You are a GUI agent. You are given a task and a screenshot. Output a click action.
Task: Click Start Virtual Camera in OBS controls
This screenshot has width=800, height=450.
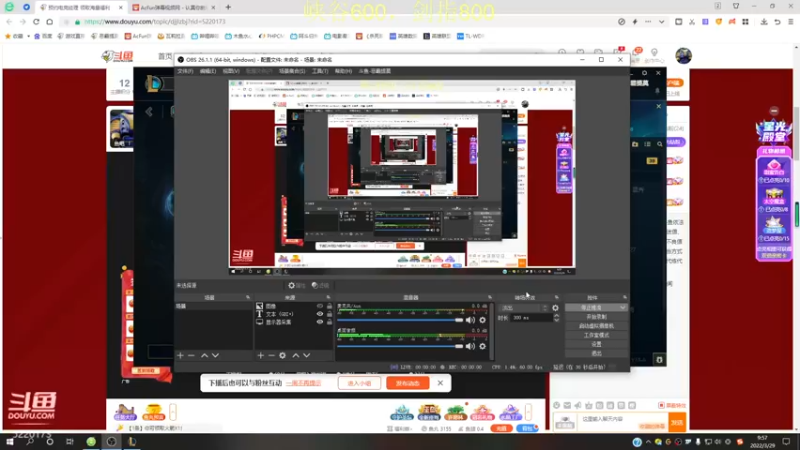pos(596,326)
